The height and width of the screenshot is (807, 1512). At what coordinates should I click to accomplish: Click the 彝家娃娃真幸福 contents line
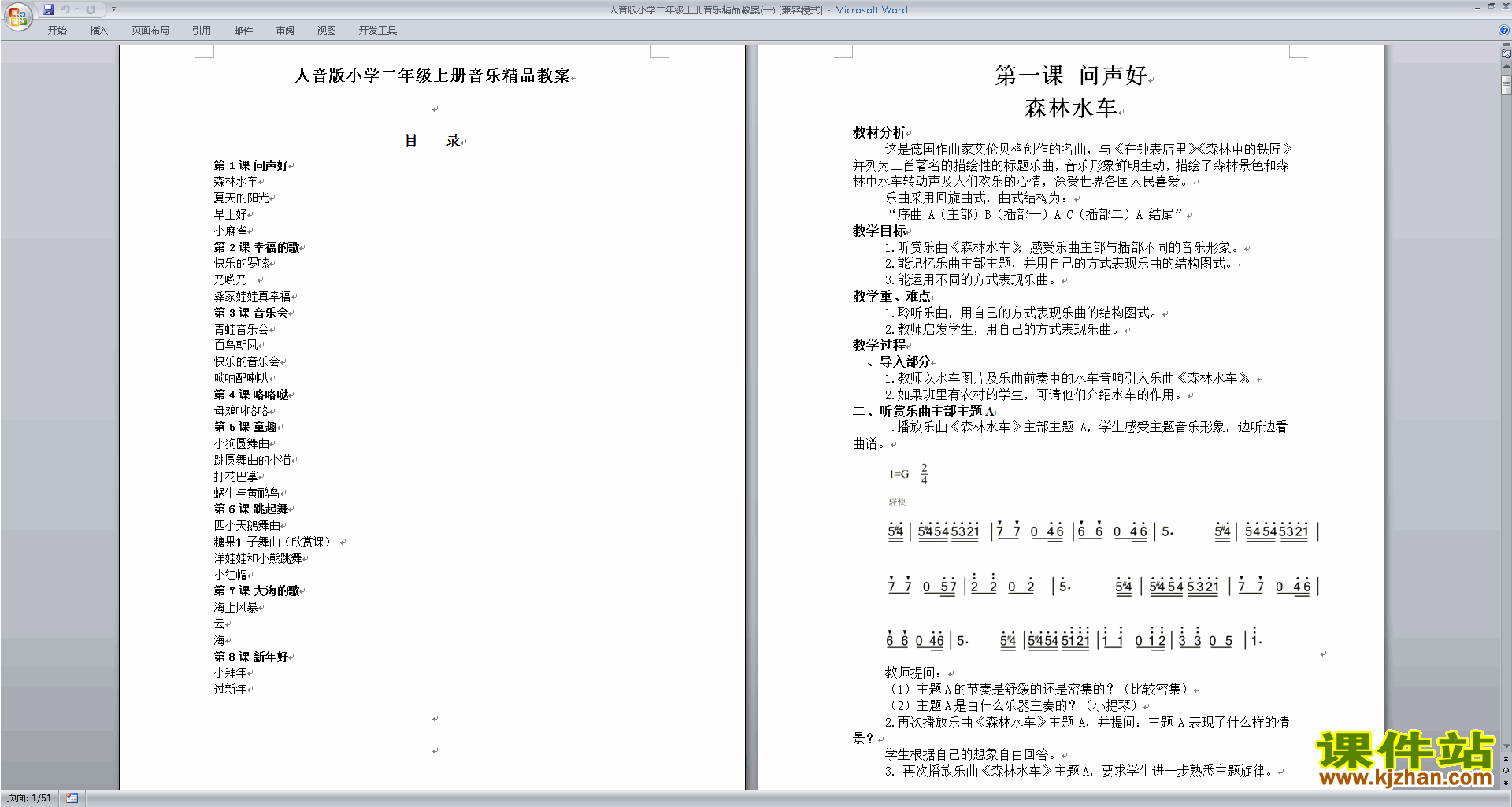(x=253, y=296)
